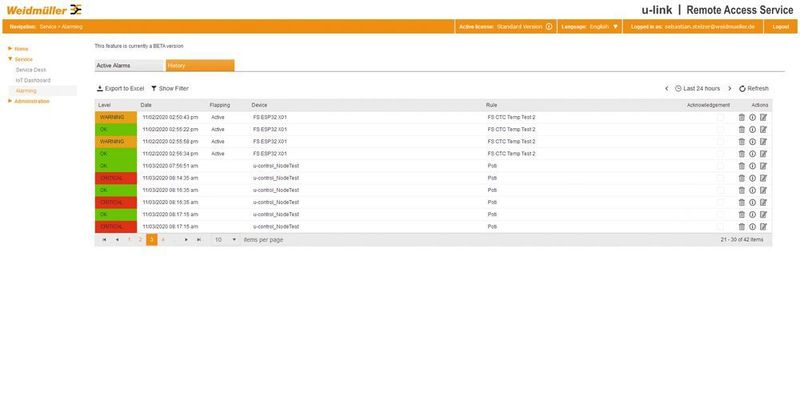Tick acknowledgement for OK alarm at 02:55:22 pm
The height and width of the screenshot is (393, 800).
tap(720, 130)
